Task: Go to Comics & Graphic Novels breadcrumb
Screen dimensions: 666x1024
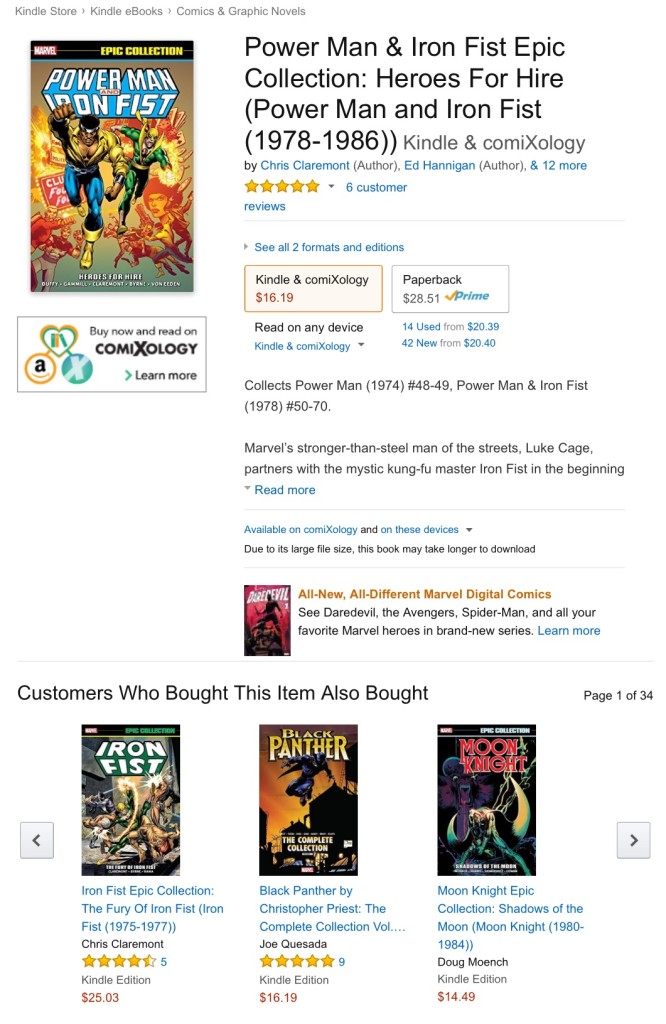Action: coord(241,11)
